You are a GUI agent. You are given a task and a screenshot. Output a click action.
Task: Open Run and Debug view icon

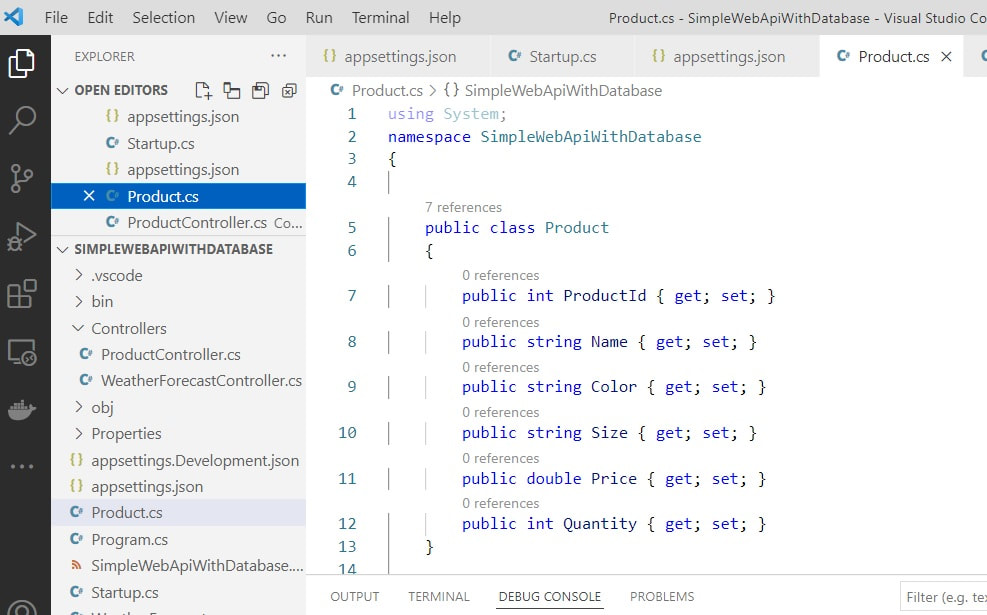tap(21, 237)
